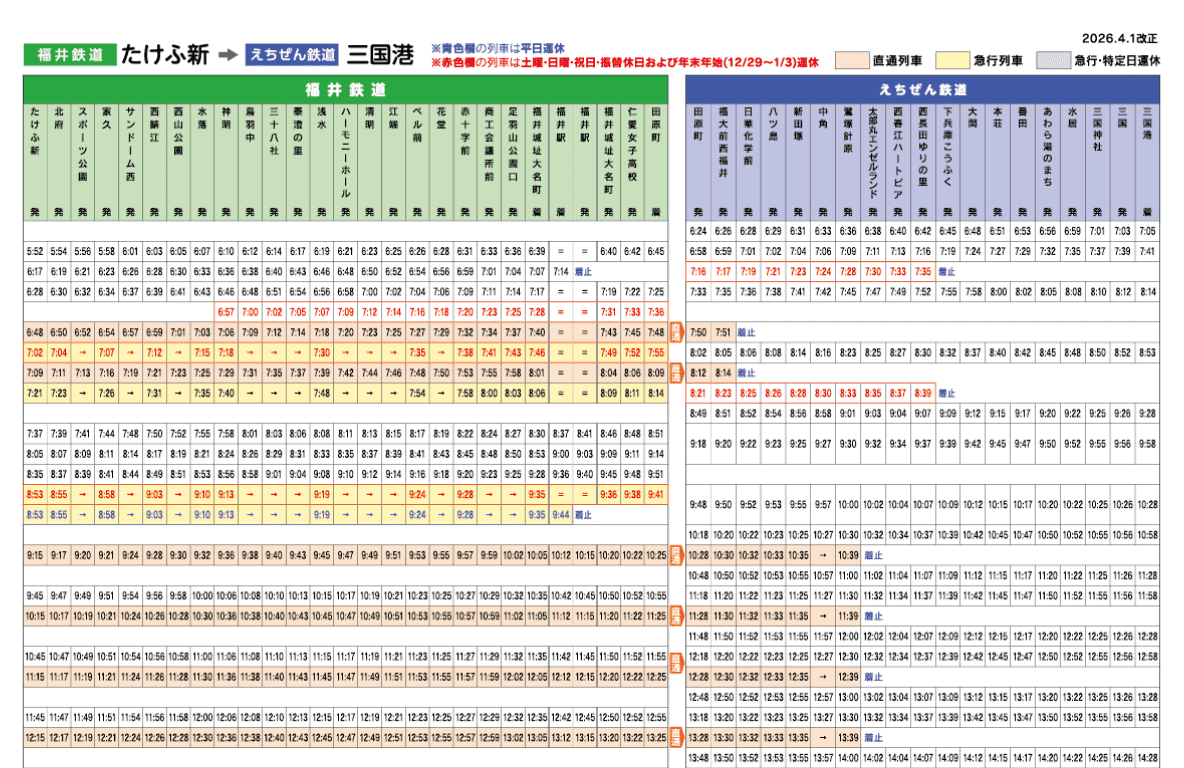The height and width of the screenshot is (768, 1184).
Task: Click the direct-through icon beside the 11:25 row
Action: point(676,616)
